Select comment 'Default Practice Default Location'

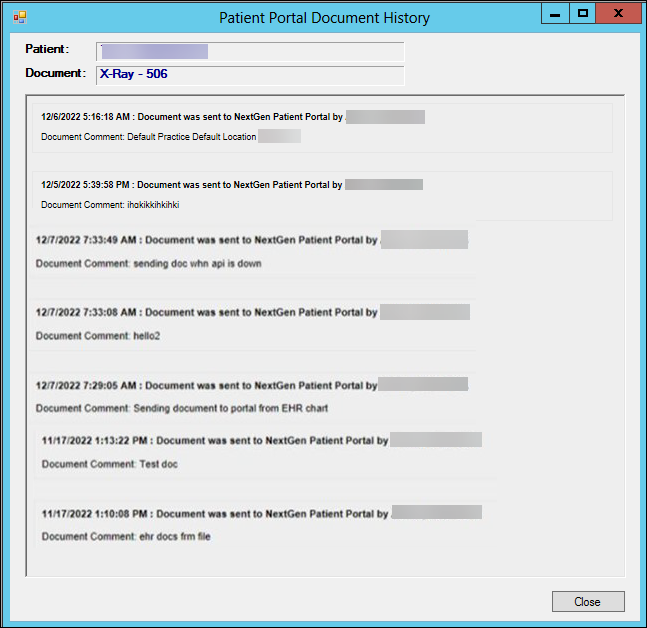191,137
